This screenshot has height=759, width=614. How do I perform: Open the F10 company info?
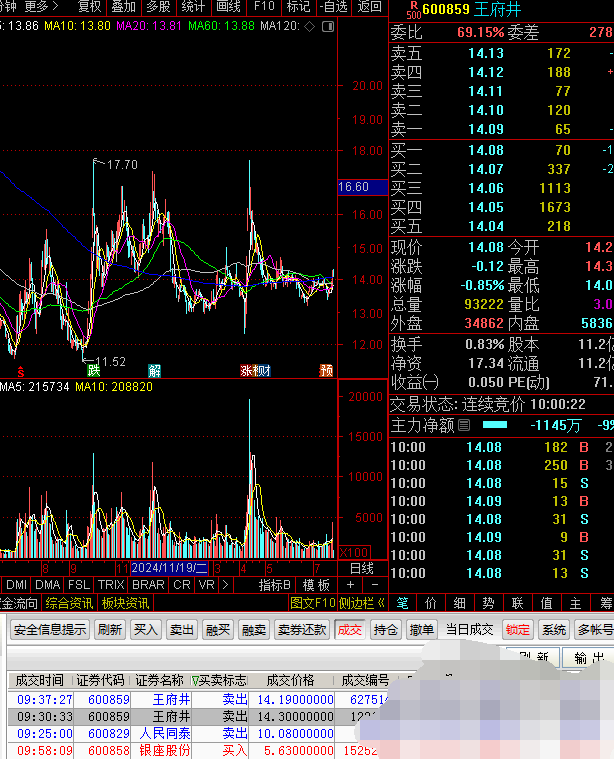click(264, 7)
